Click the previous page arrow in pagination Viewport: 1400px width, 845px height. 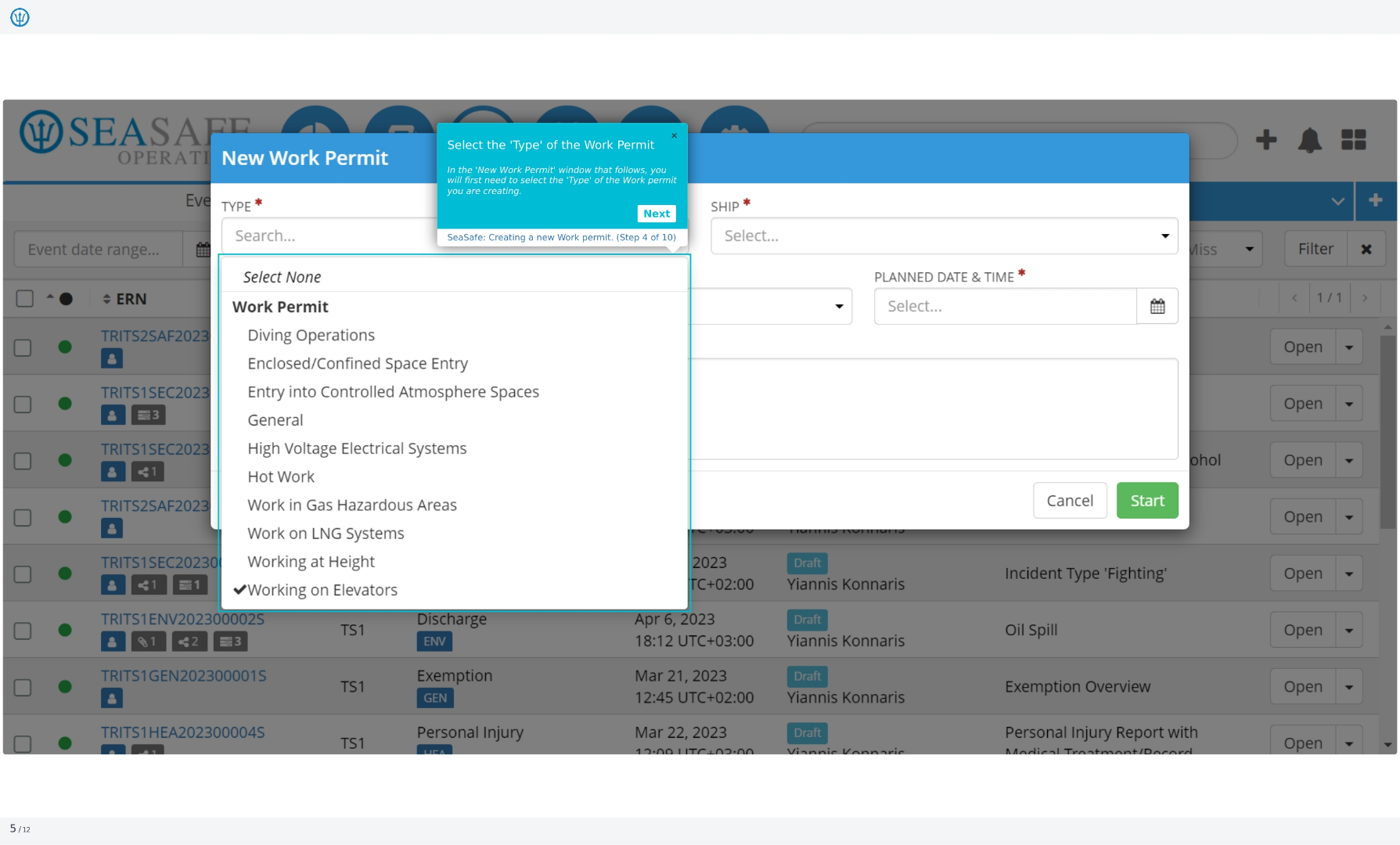(x=1294, y=298)
